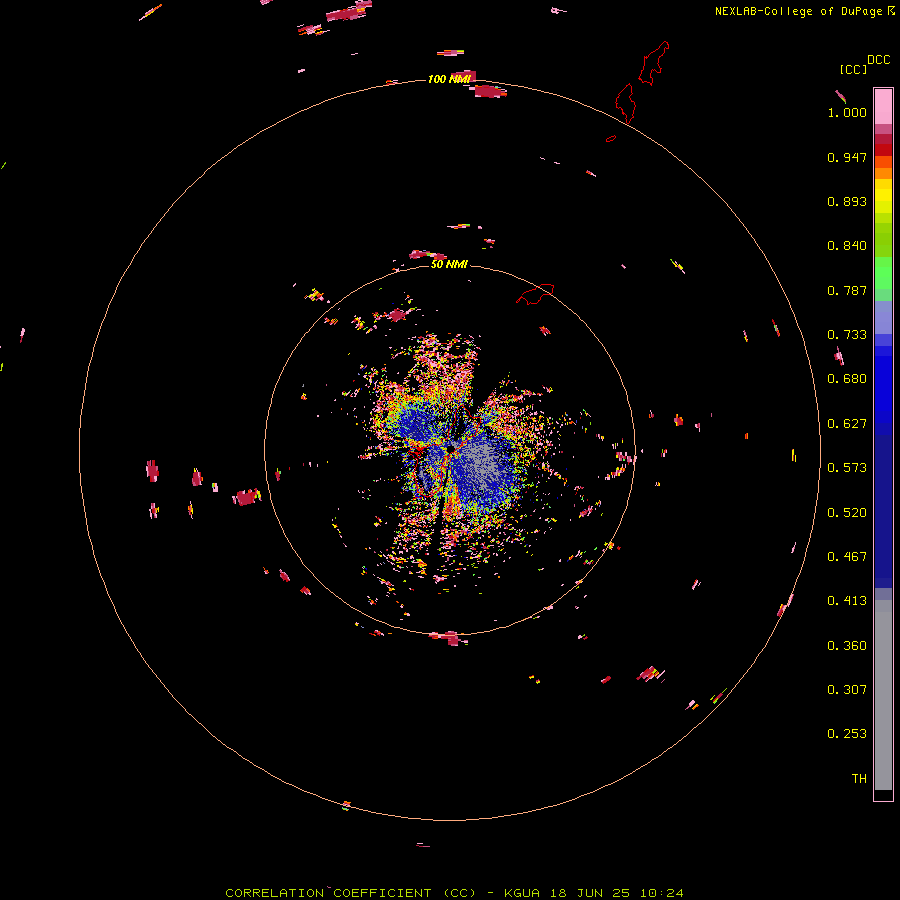The image size is (900, 900).
Task: Select the 0.253 color bar value
Action: point(847,734)
